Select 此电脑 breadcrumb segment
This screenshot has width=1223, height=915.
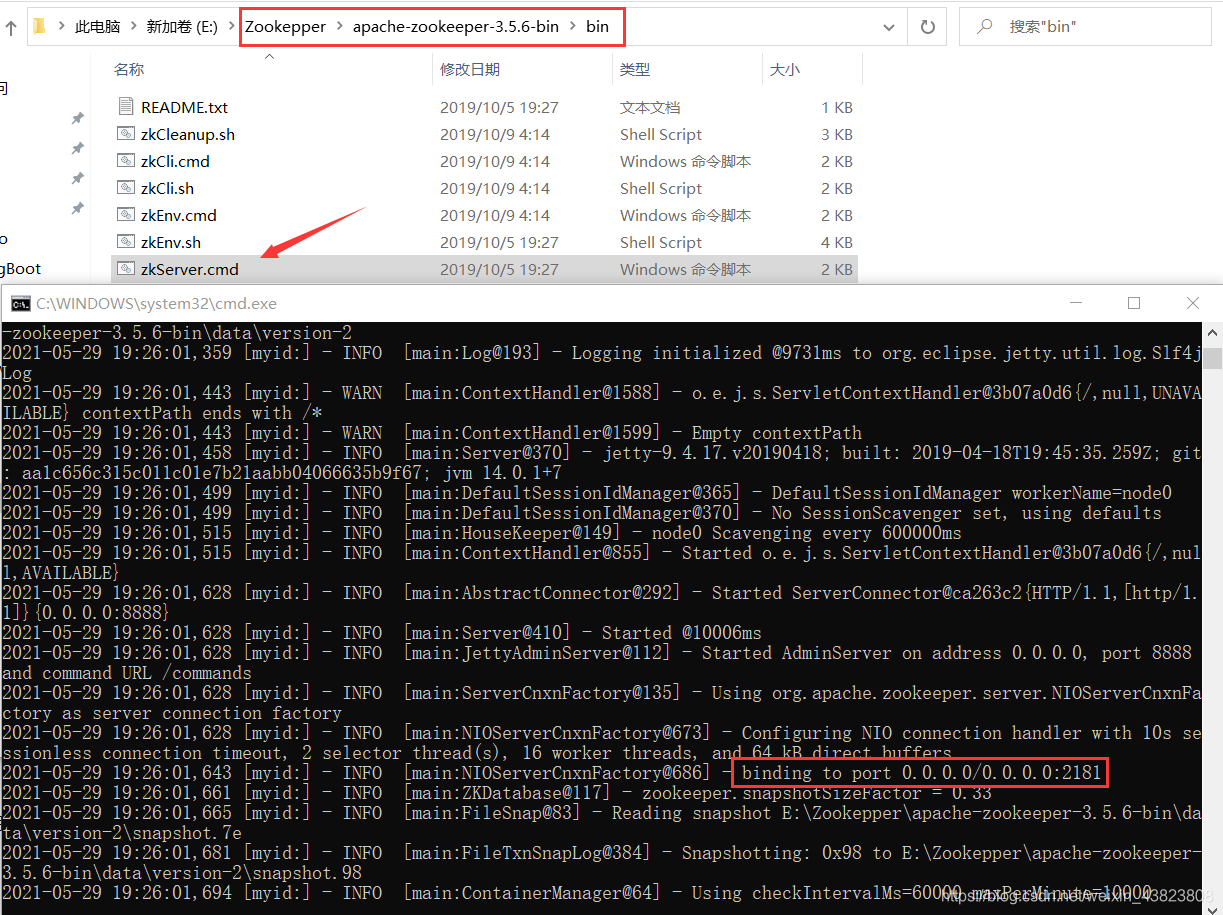(97, 27)
